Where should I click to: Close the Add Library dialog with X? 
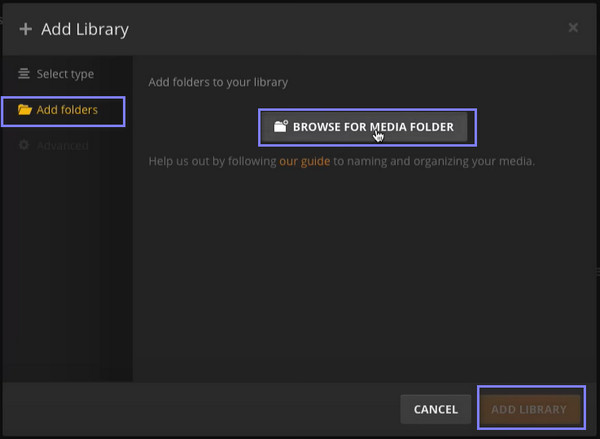click(573, 28)
